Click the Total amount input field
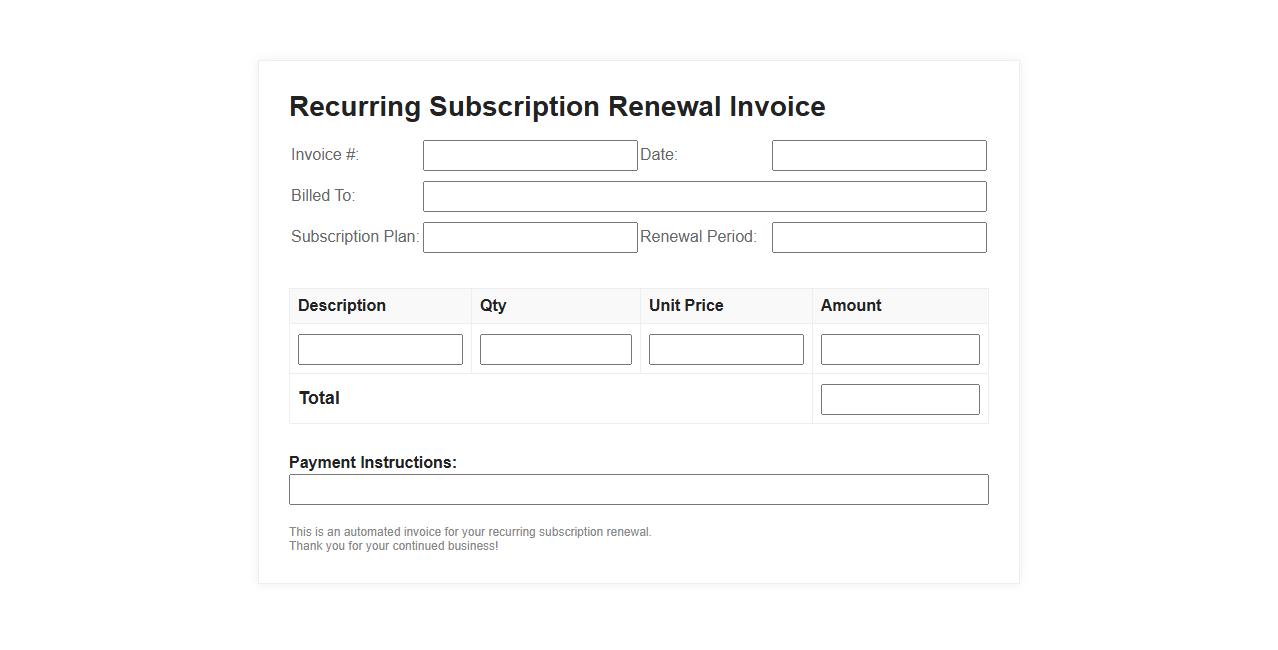Viewport: 1278px width, 650px height. click(900, 400)
